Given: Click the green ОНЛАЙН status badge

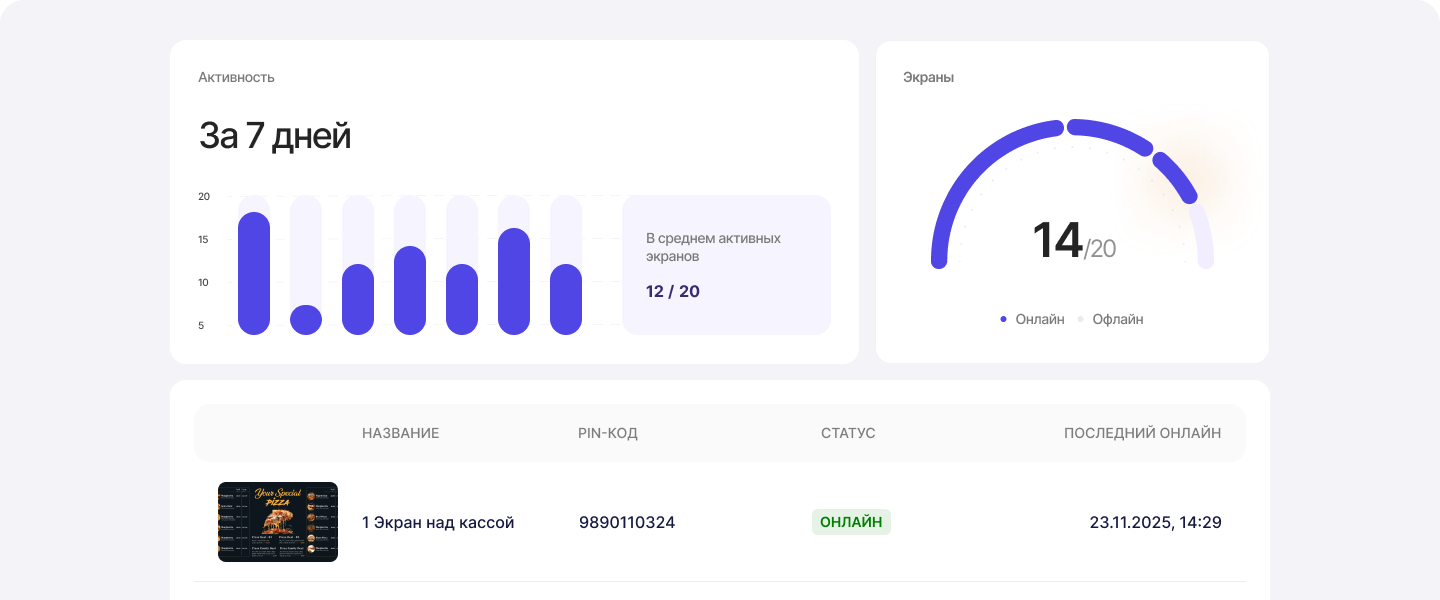Looking at the screenshot, I should point(851,522).
